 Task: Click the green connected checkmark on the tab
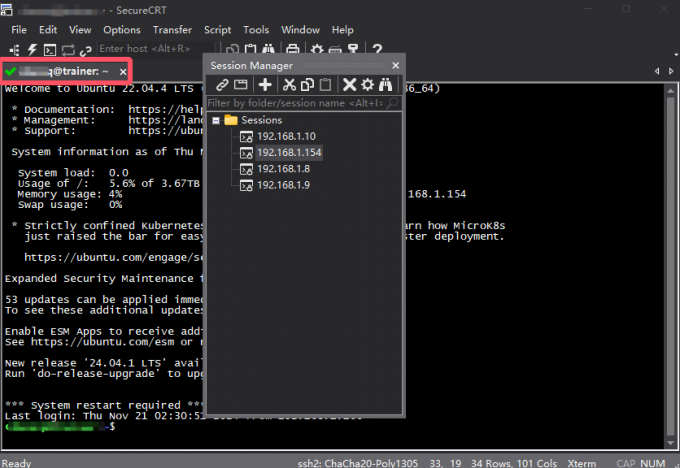click(11, 72)
